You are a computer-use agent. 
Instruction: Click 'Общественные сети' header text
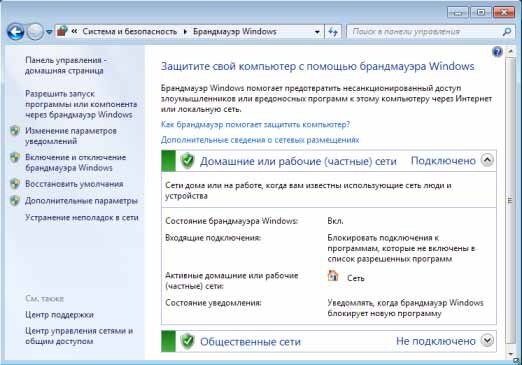(250, 342)
